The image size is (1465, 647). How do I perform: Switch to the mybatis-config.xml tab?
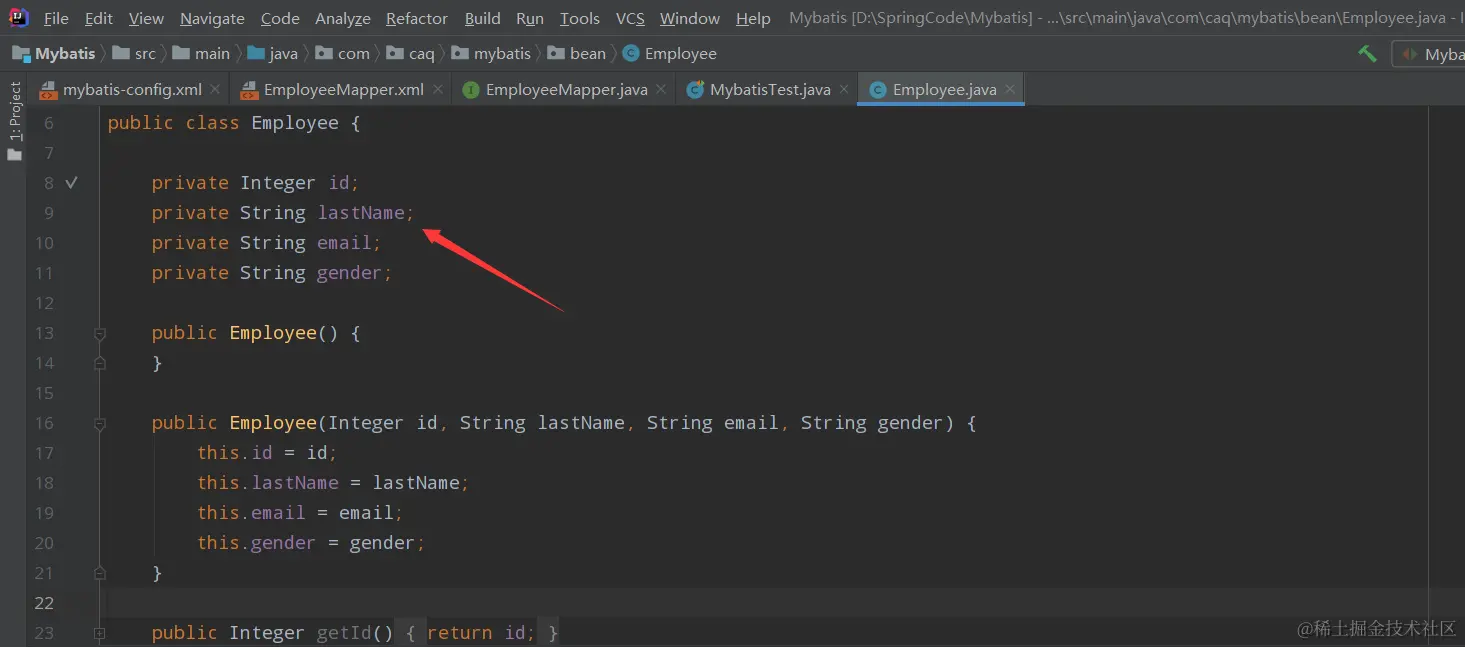[130, 90]
